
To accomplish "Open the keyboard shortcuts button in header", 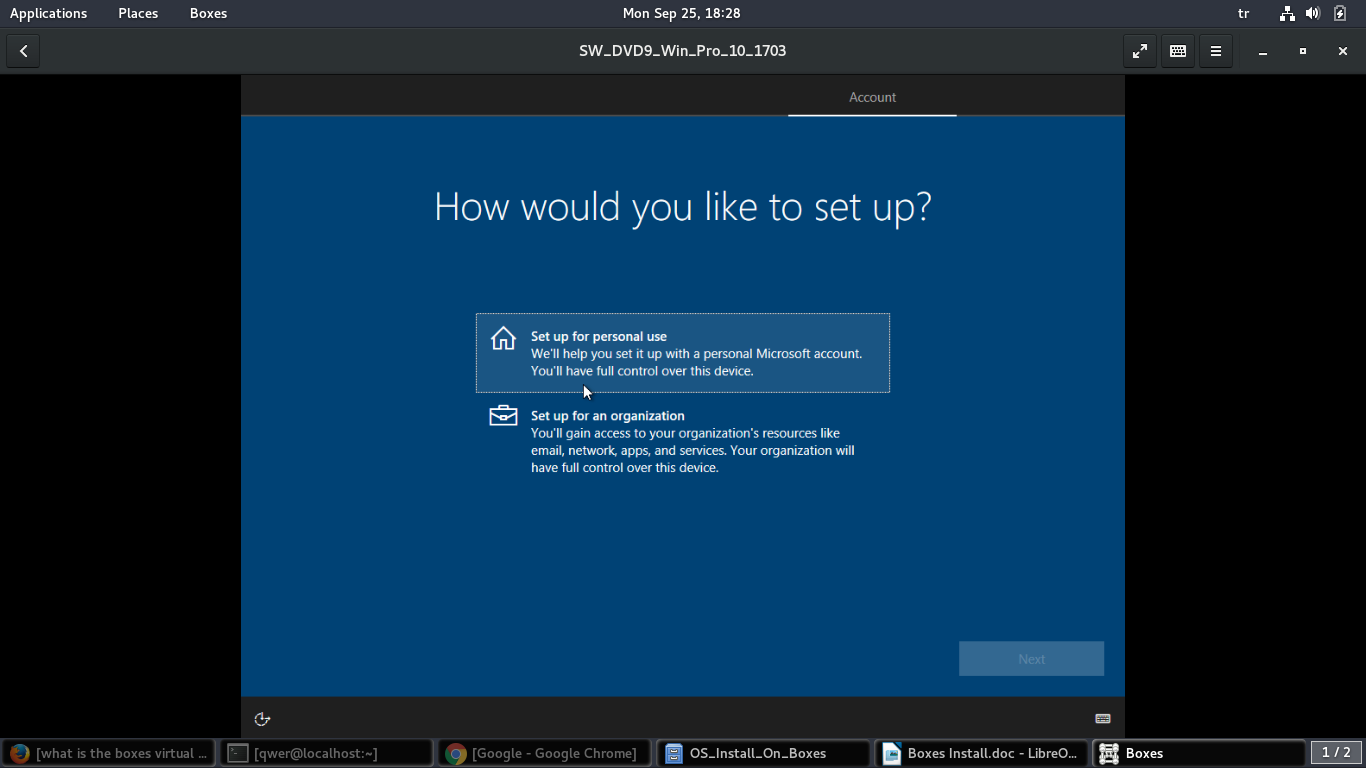I will tap(1178, 51).
